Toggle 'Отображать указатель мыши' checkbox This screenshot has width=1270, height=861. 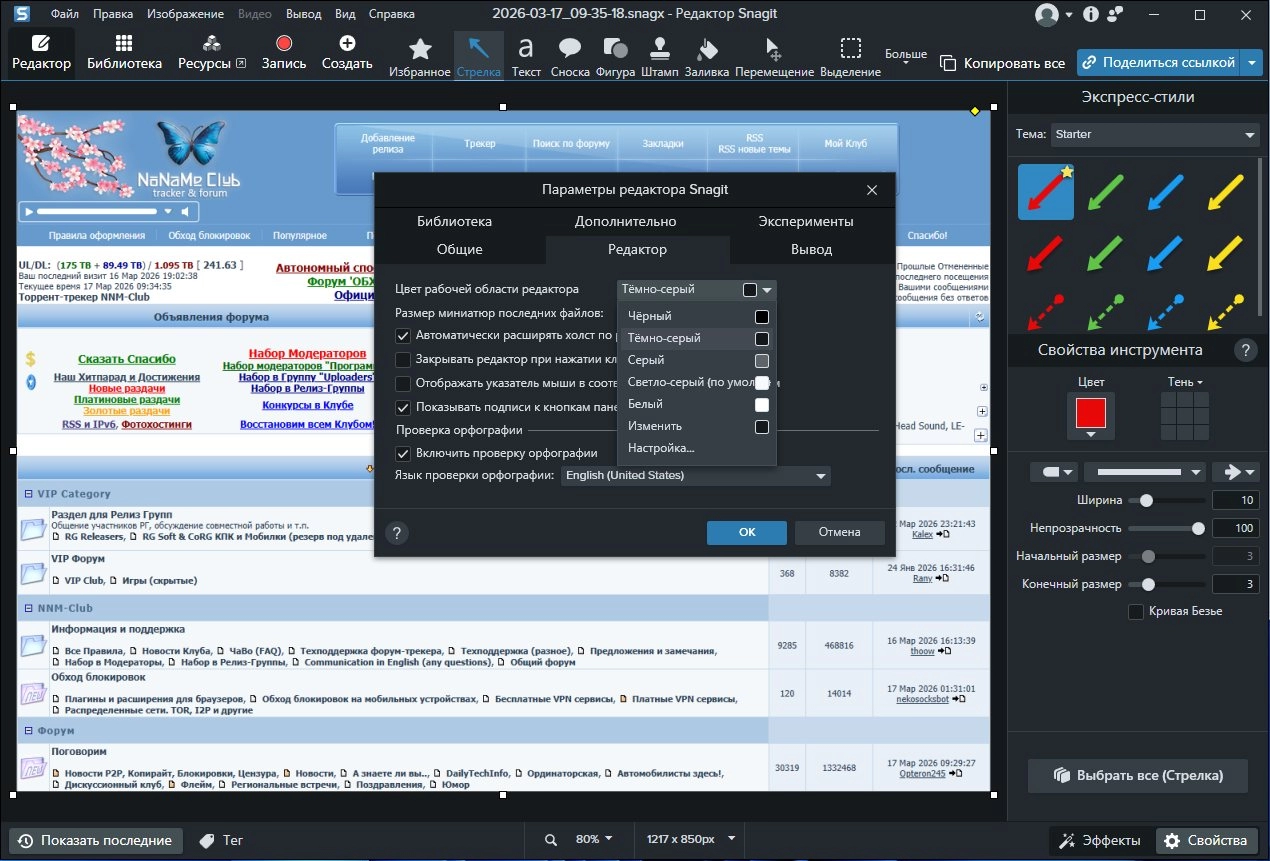[x=403, y=383]
